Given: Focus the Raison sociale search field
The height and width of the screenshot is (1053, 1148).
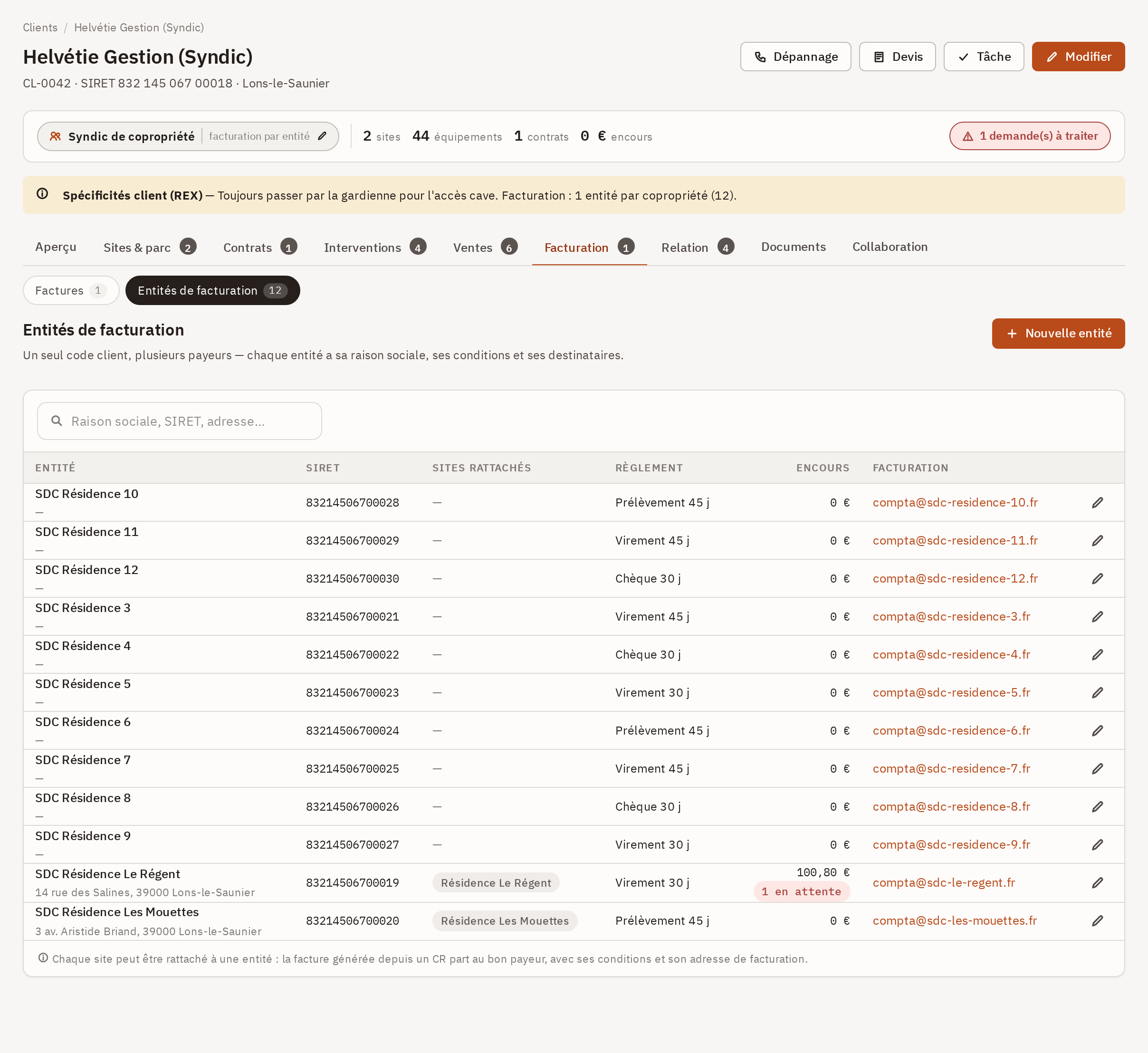Looking at the screenshot, I should click(x=180, y=421).
